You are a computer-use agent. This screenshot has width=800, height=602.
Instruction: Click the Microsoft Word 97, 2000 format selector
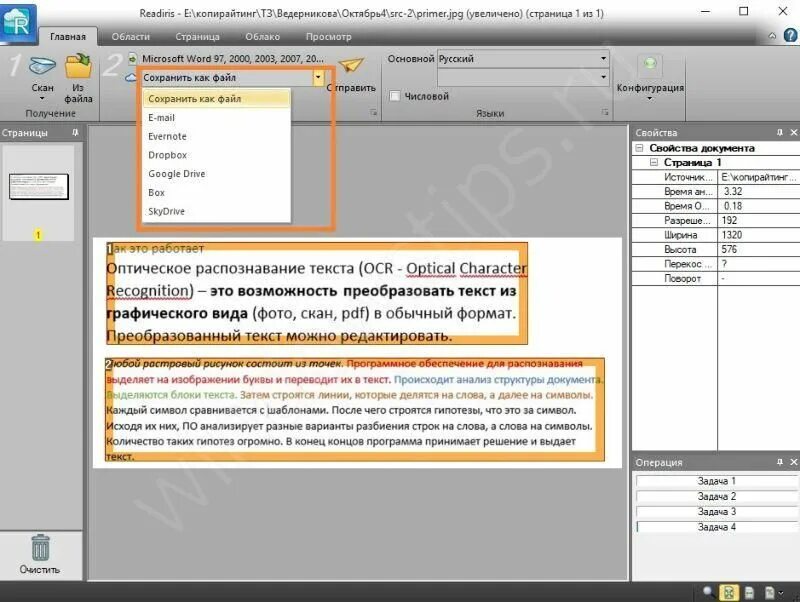tap(233, 59)
